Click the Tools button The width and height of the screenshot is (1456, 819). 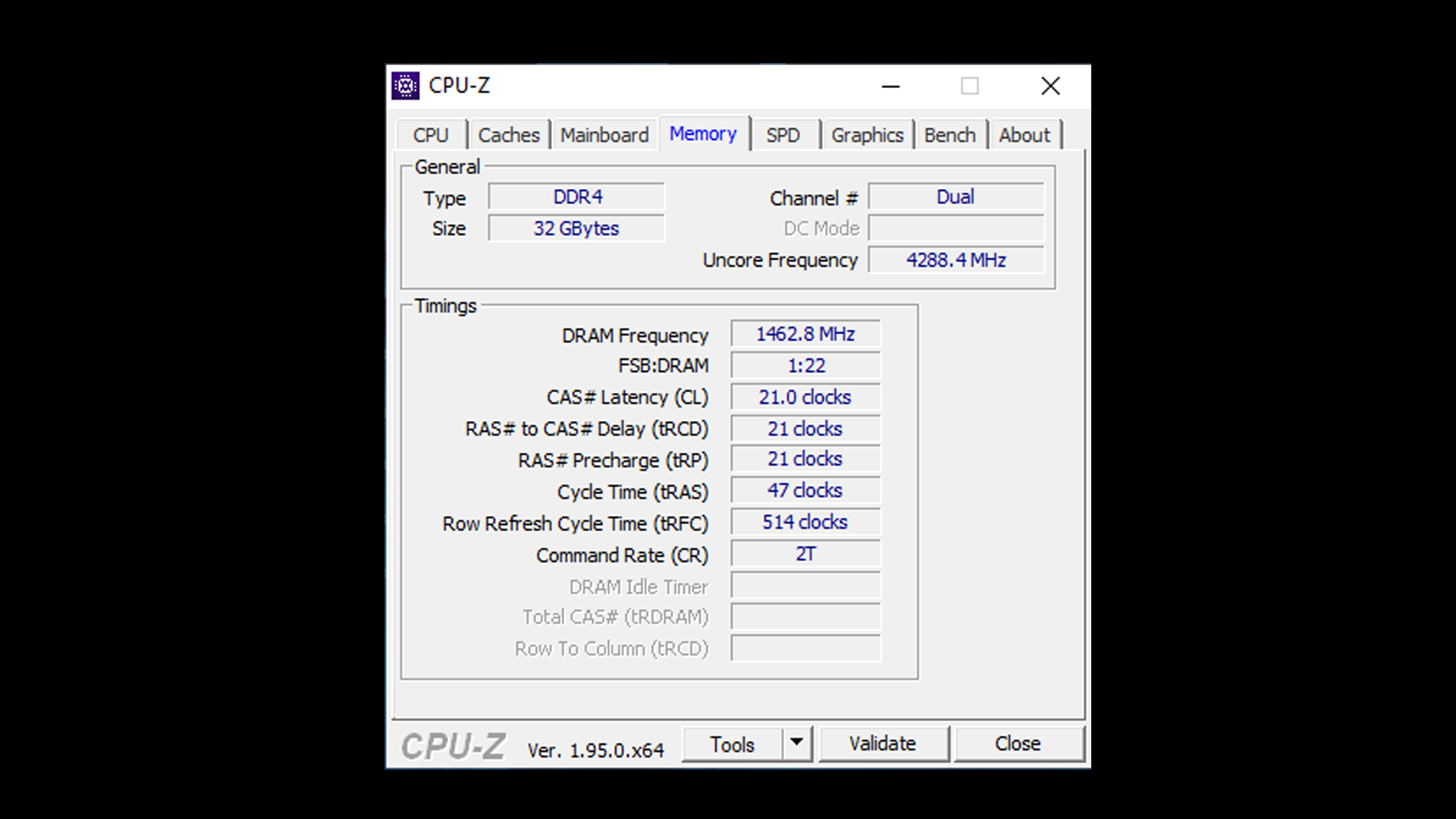[x=732, y=745]
